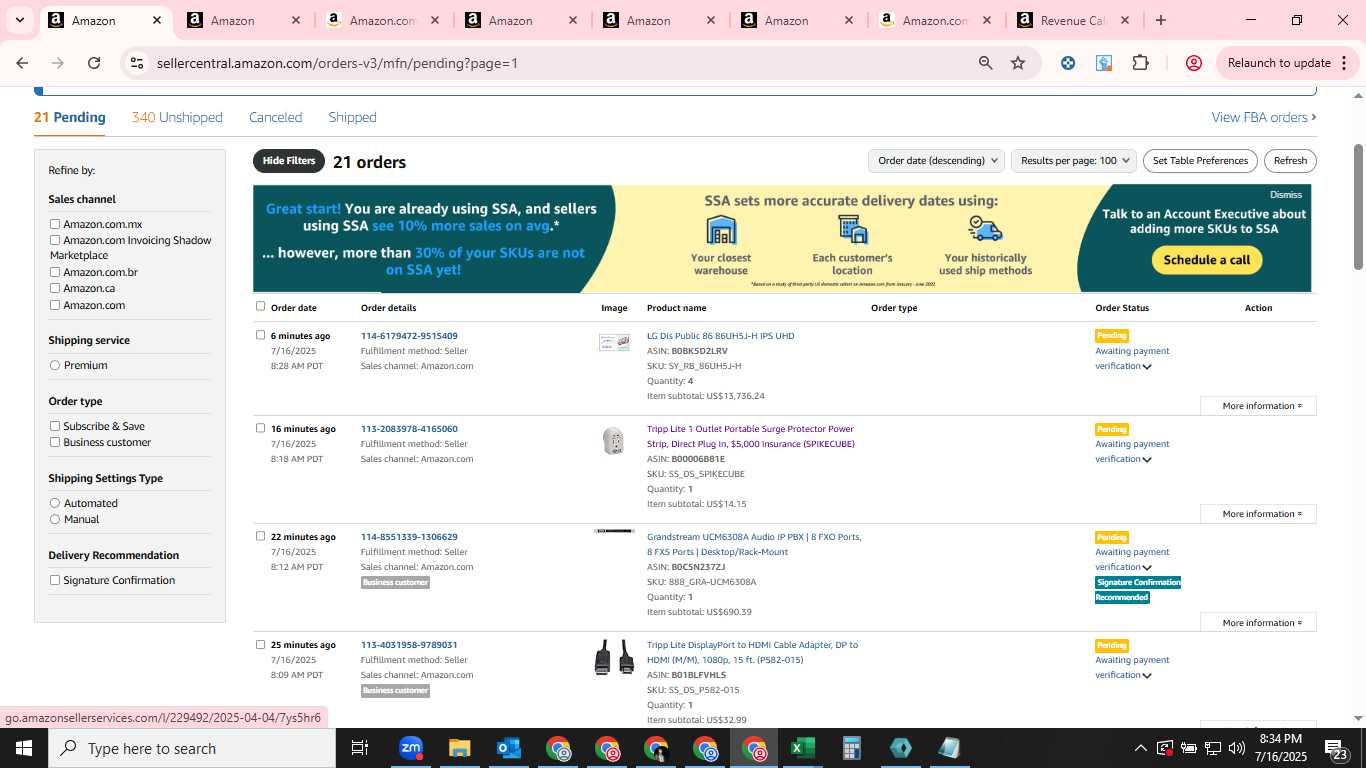Screen dimensions: 1366x768
Task: Expand More information for LG display order
Action: (x=1258, y=406)
